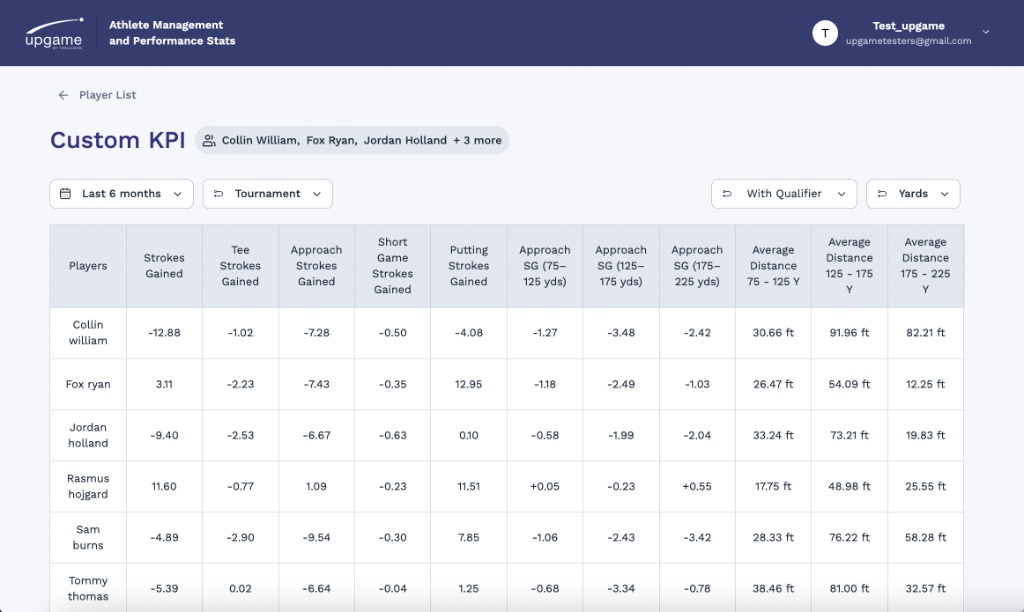
Task: Click the Strokes Gained column header
Action: click(x=164, y=266)
